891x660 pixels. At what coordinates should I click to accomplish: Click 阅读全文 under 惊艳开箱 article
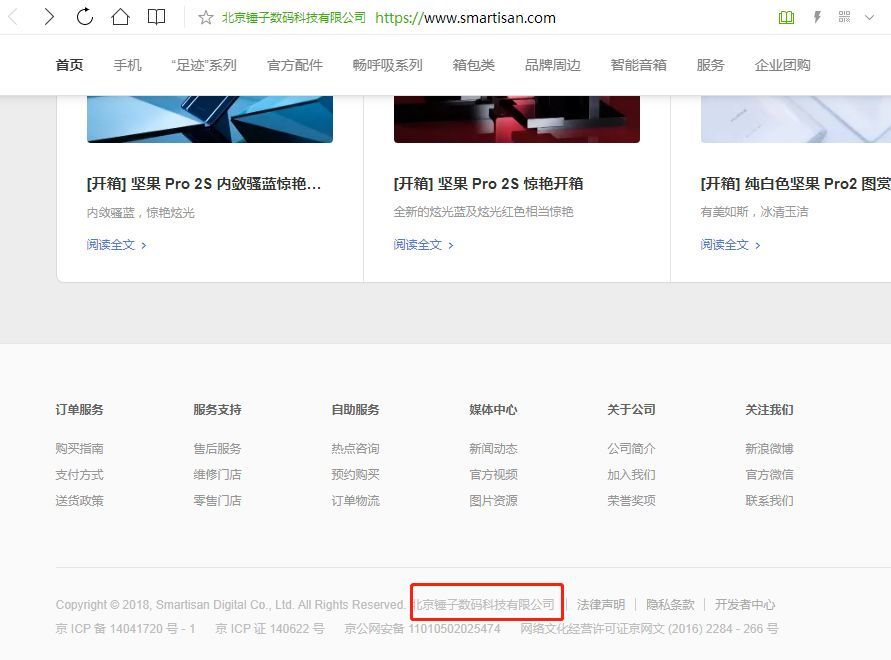(x=423, y=245)
